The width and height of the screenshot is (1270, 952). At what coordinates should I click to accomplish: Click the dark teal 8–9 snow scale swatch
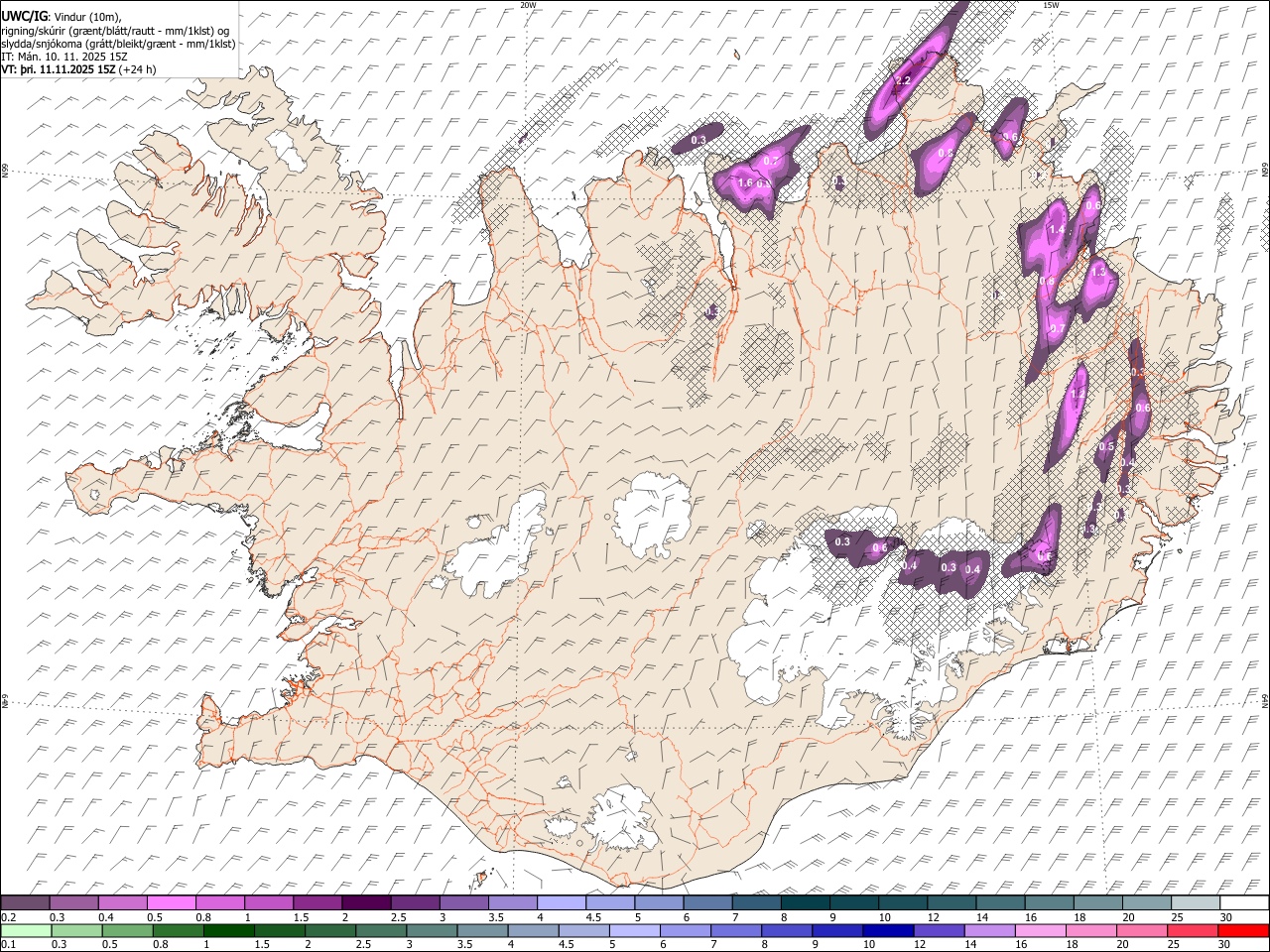pyautogui.click(x=804, y=902)
